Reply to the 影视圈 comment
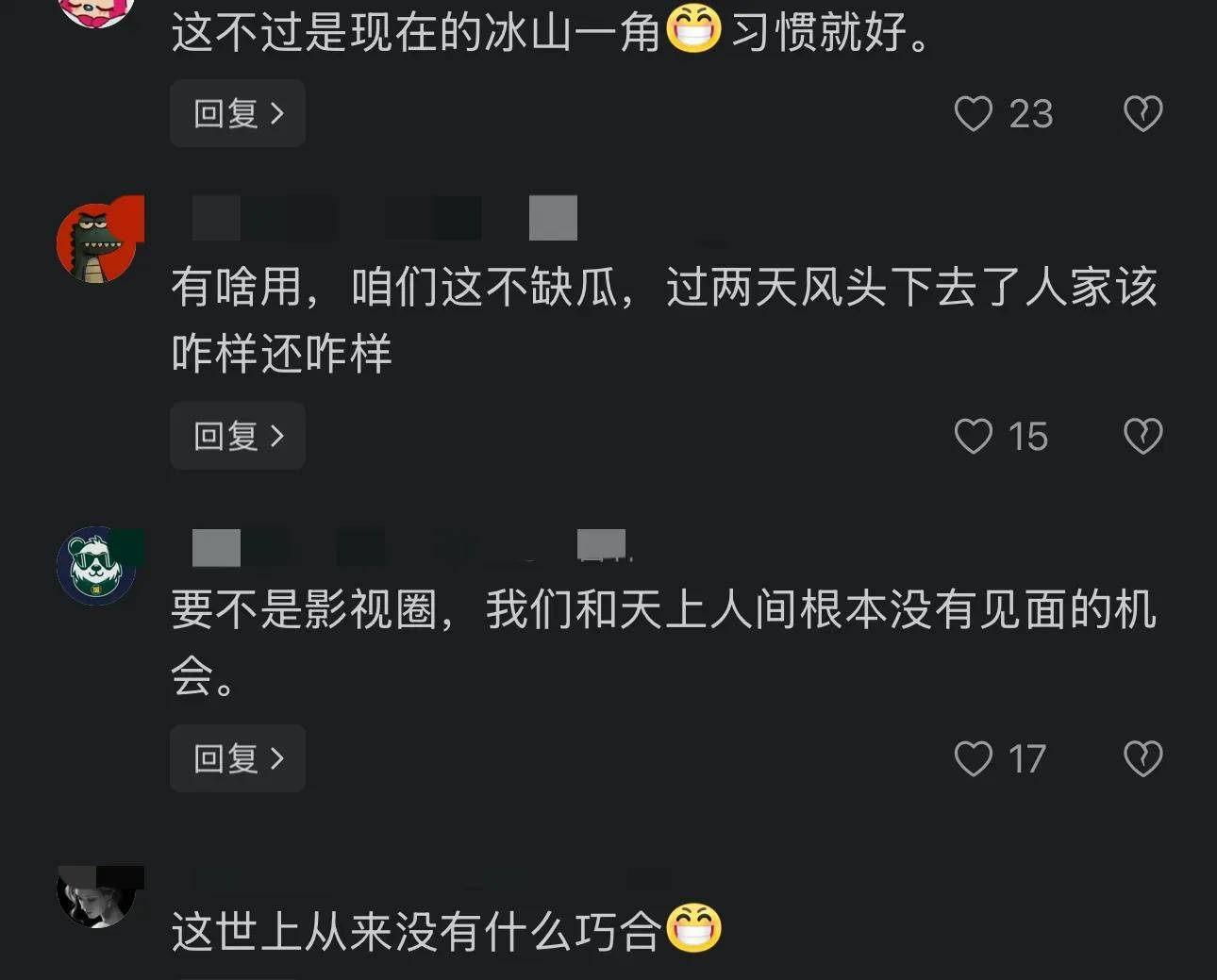1217x980 pixels. point(238,758)
